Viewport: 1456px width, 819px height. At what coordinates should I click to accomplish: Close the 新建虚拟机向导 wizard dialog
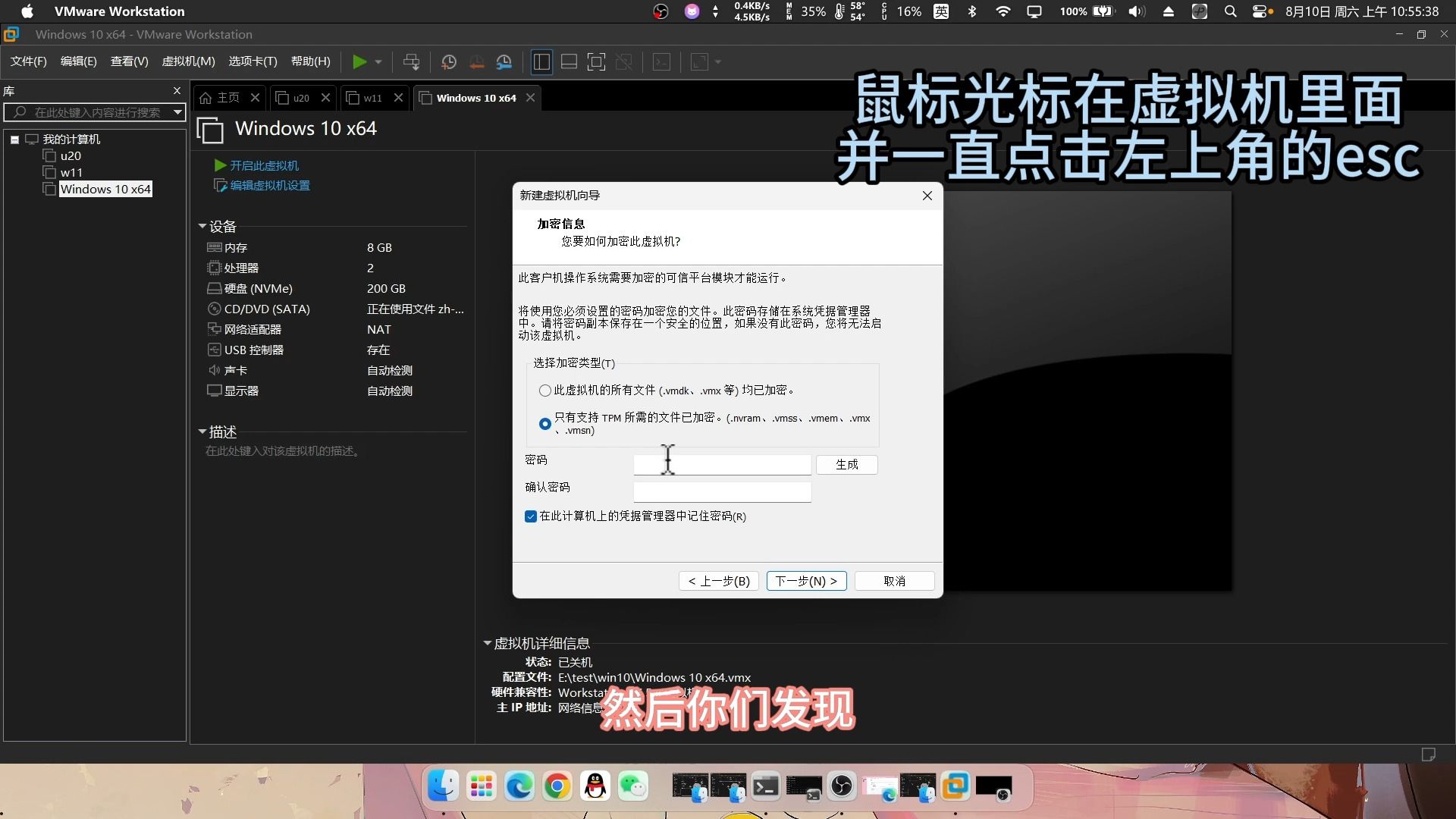click(x=927, y=196)
